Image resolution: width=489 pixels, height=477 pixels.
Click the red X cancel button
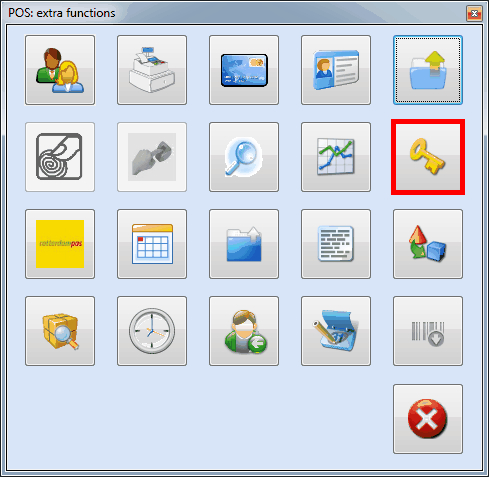click(428, 419)
